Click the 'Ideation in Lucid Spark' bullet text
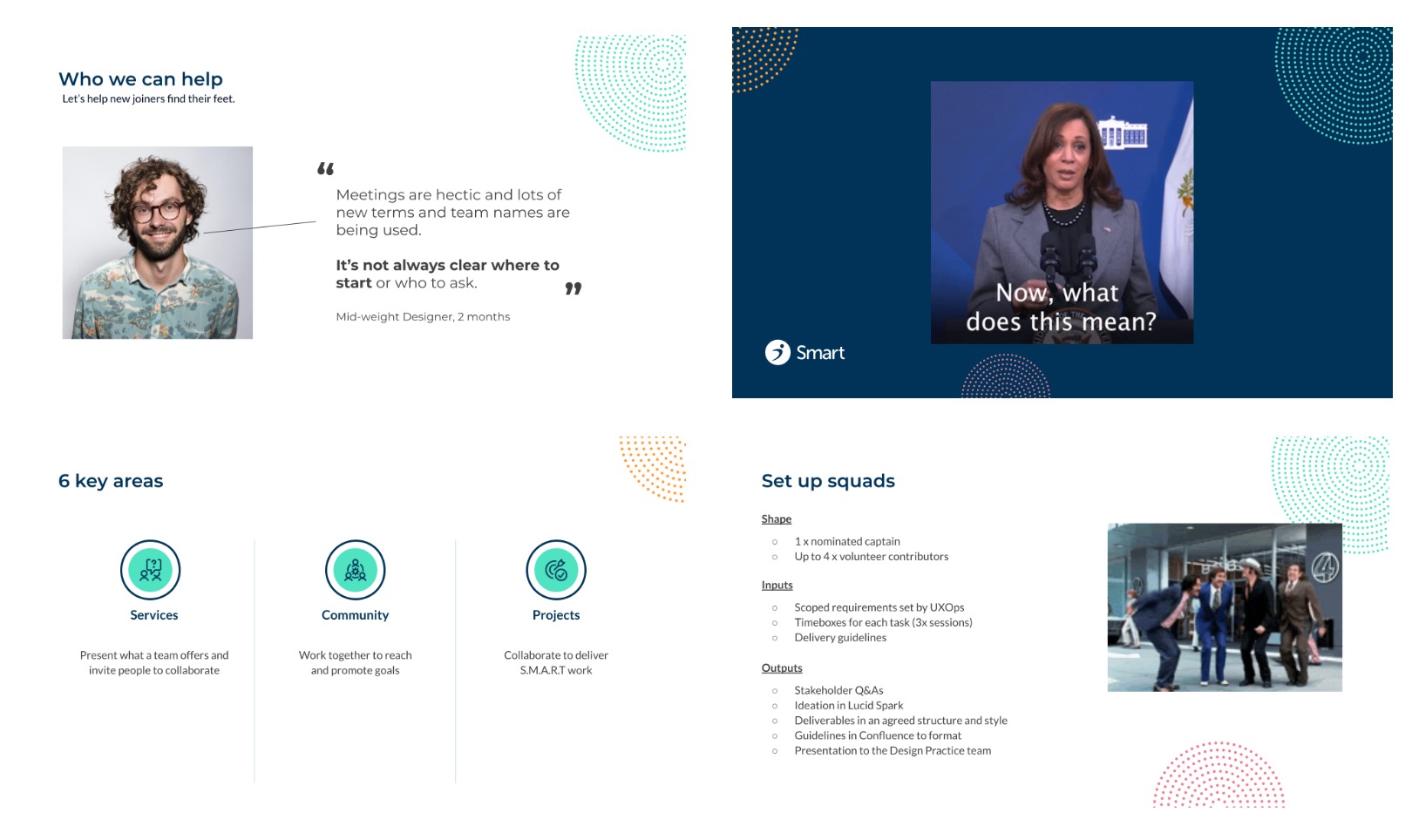1412x840 pixels. click(x=848, y=706)
